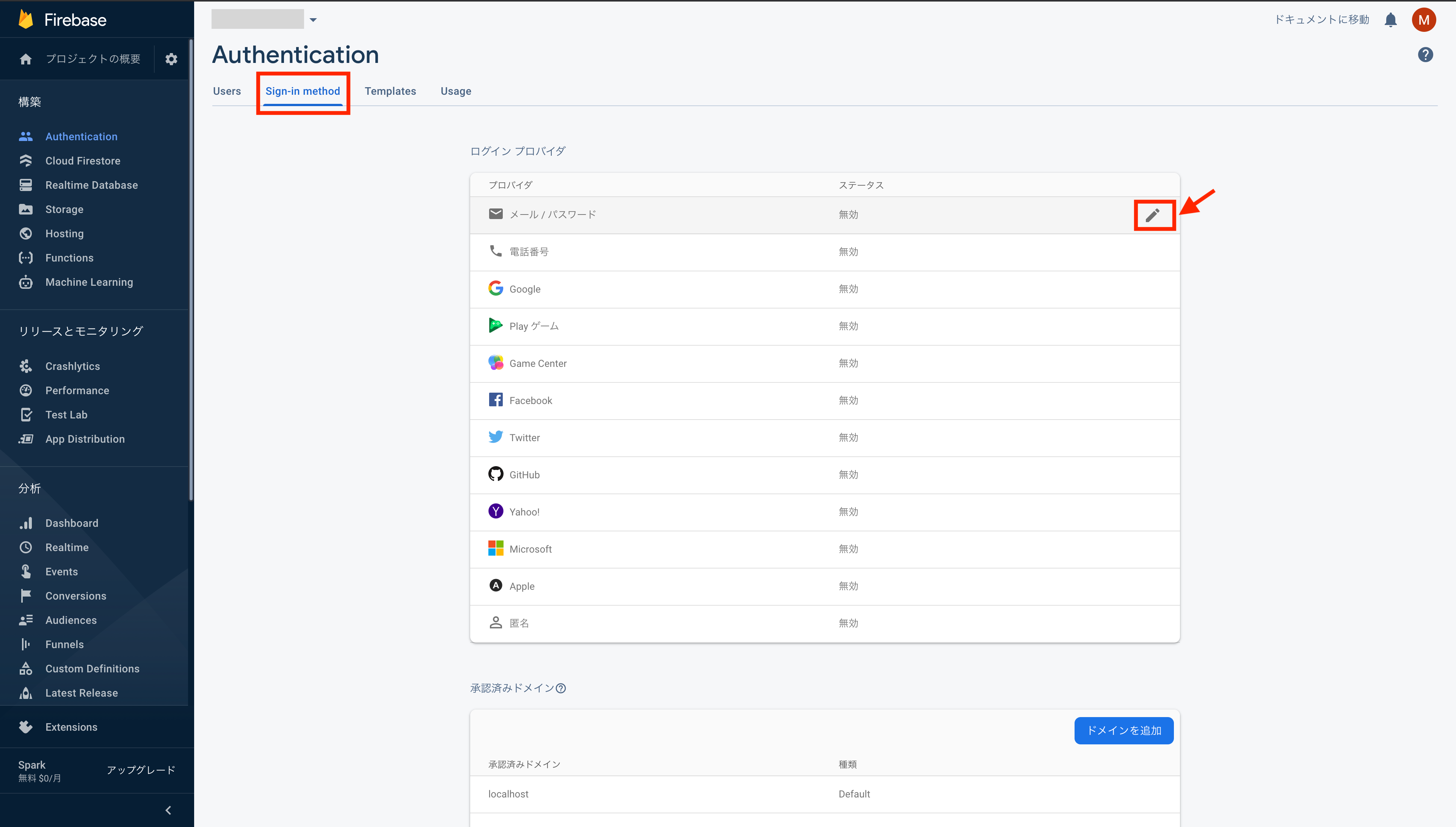
Task: Collapse the sidebar with chevron
Action: click(x=168, y=810)
